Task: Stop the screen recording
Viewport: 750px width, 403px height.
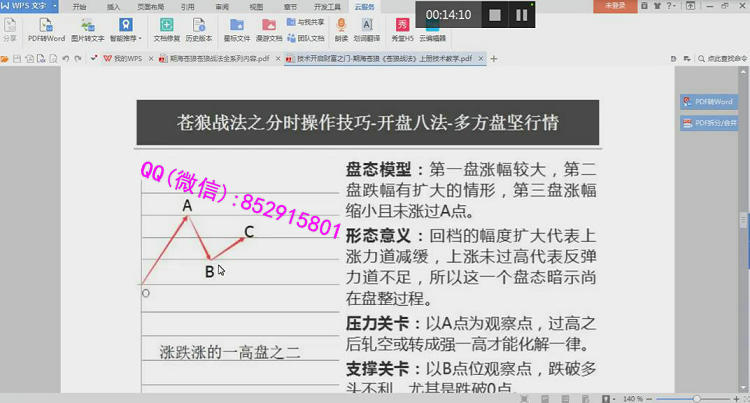Action: [494, 15]
